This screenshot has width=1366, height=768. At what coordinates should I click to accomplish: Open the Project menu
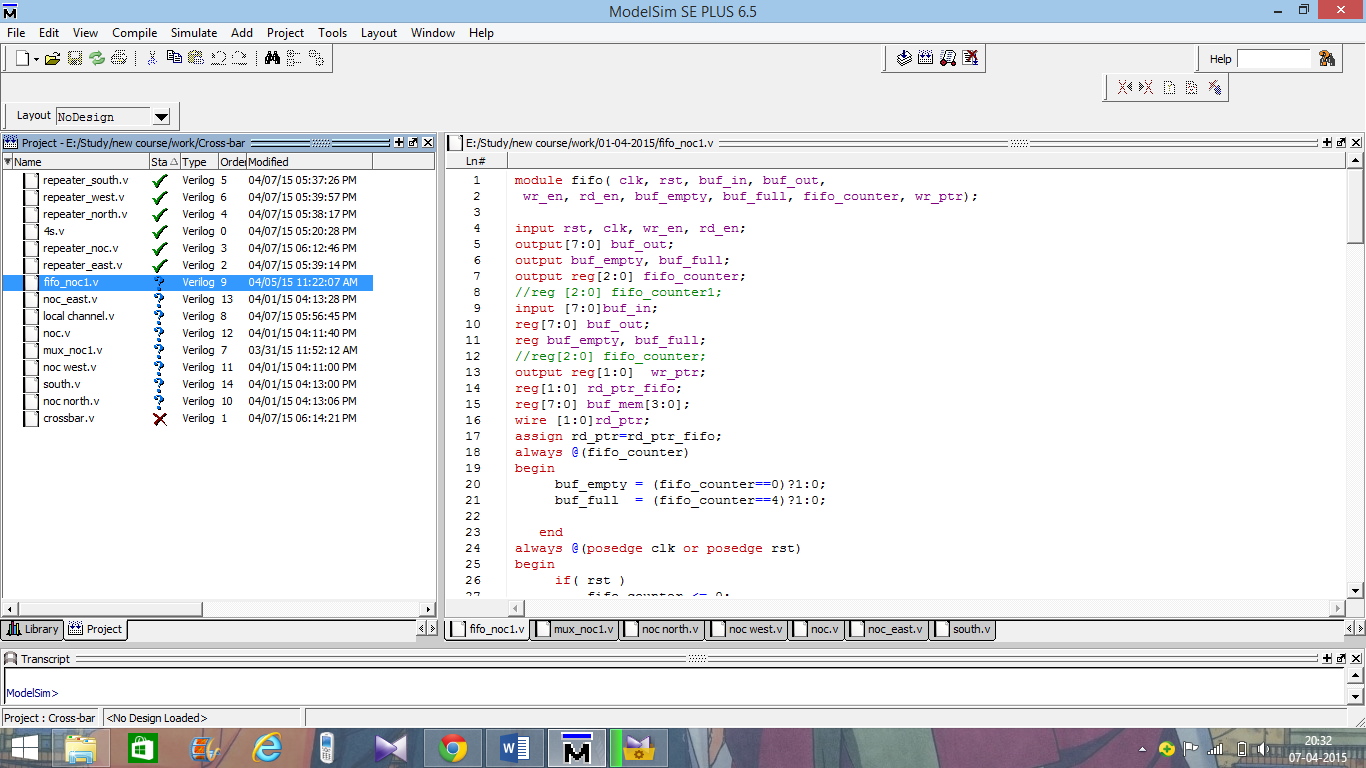(x=285, y=33)
